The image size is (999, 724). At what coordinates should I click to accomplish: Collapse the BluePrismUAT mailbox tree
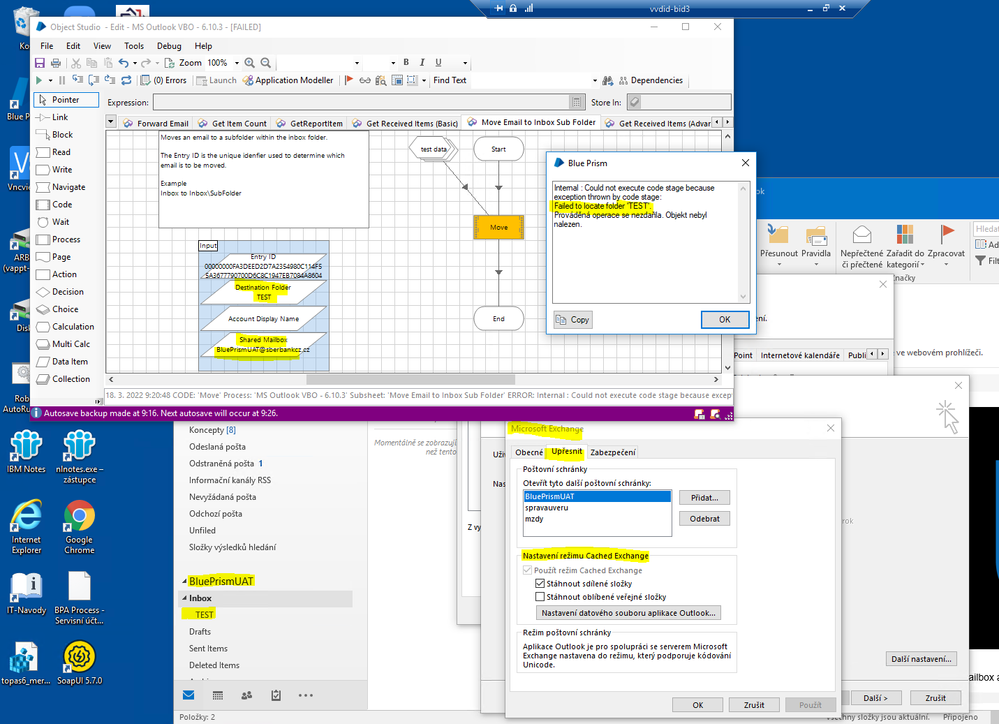click(x=183, y=581)
